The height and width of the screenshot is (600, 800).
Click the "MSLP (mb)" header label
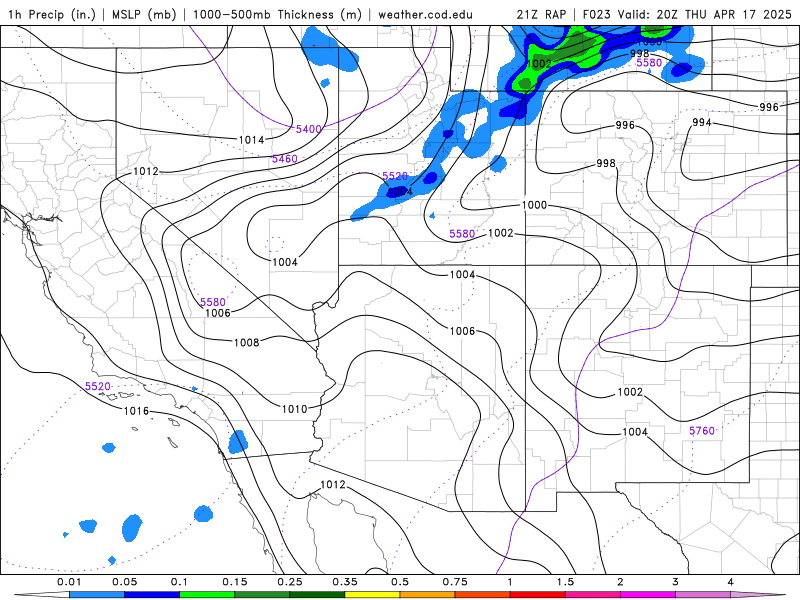point(144,14)
